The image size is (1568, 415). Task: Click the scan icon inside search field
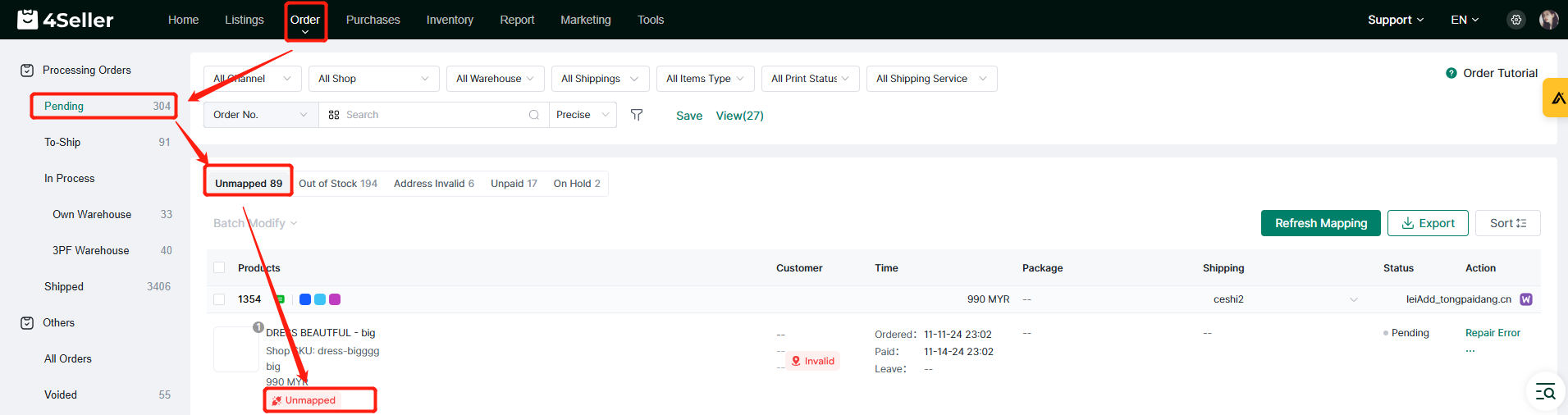coord(334,115)
